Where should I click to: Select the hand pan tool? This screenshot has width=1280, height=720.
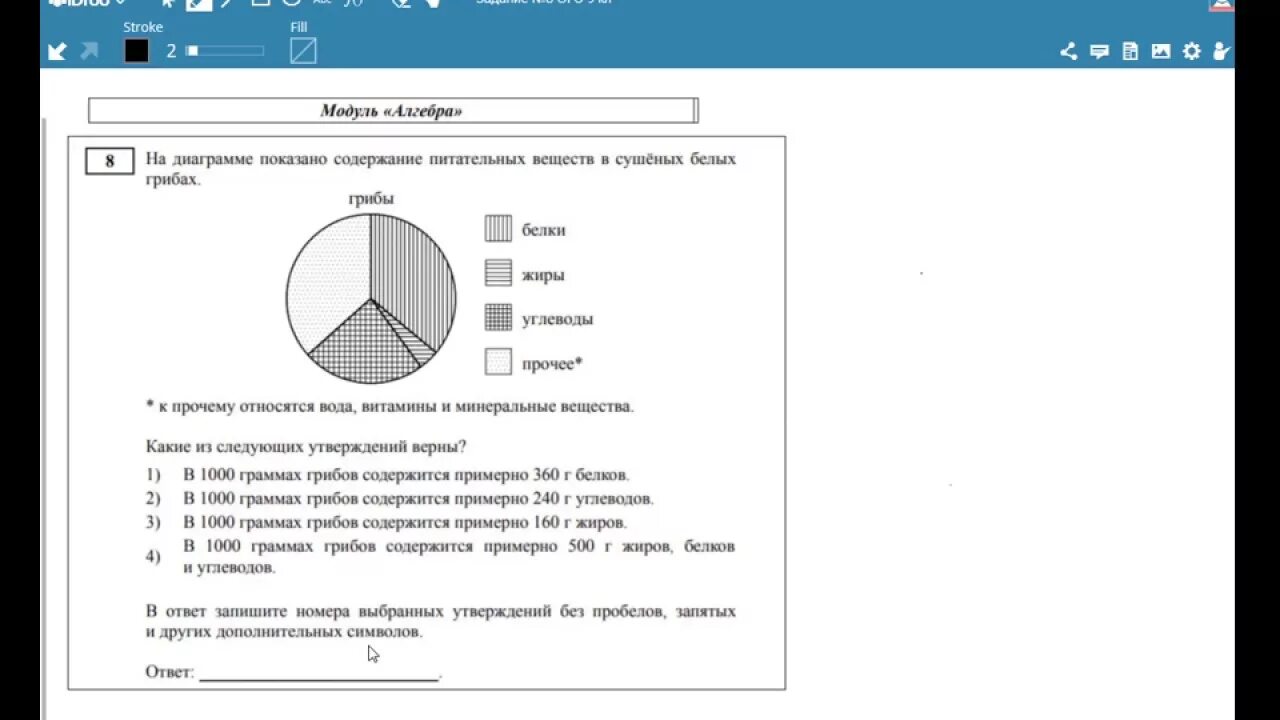click(432, 3)
